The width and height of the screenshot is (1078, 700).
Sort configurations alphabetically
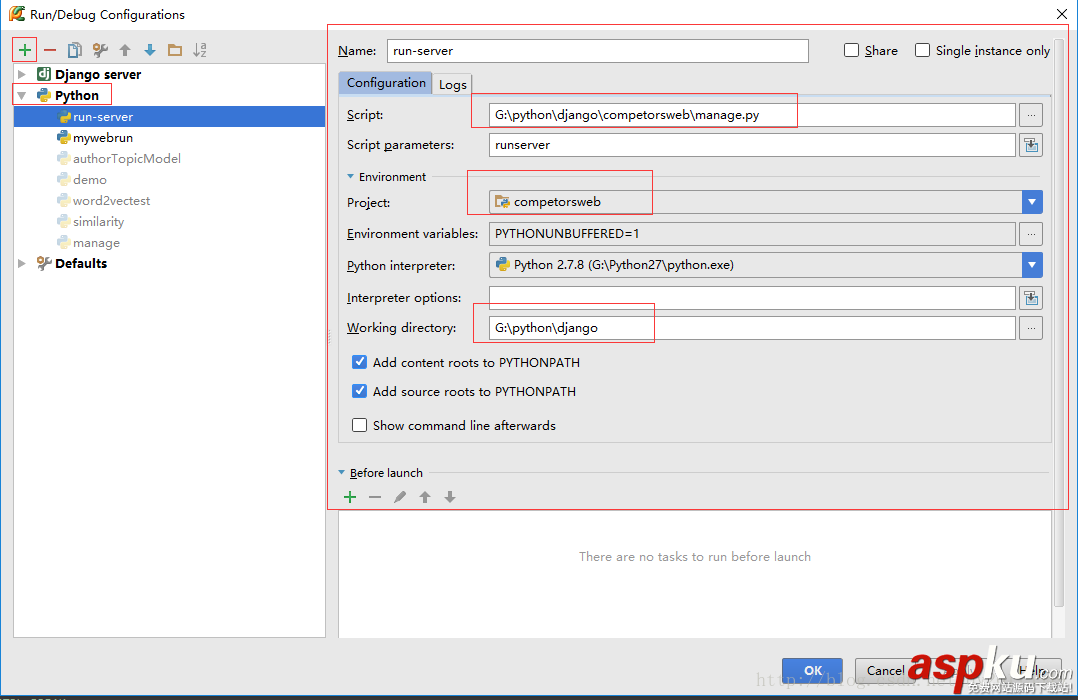pyautogui.click(x=199, y=50)
